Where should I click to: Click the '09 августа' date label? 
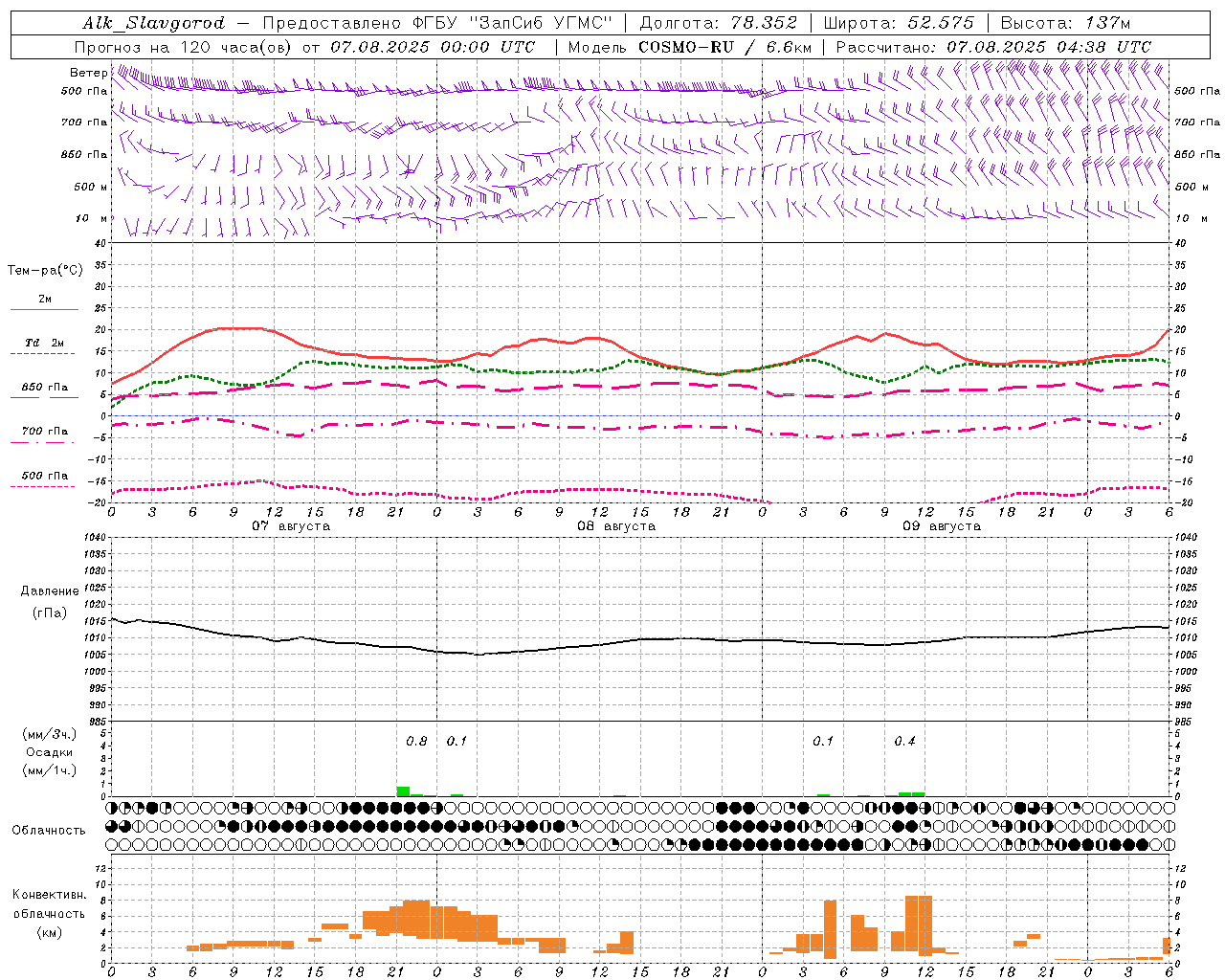(942, 526)
